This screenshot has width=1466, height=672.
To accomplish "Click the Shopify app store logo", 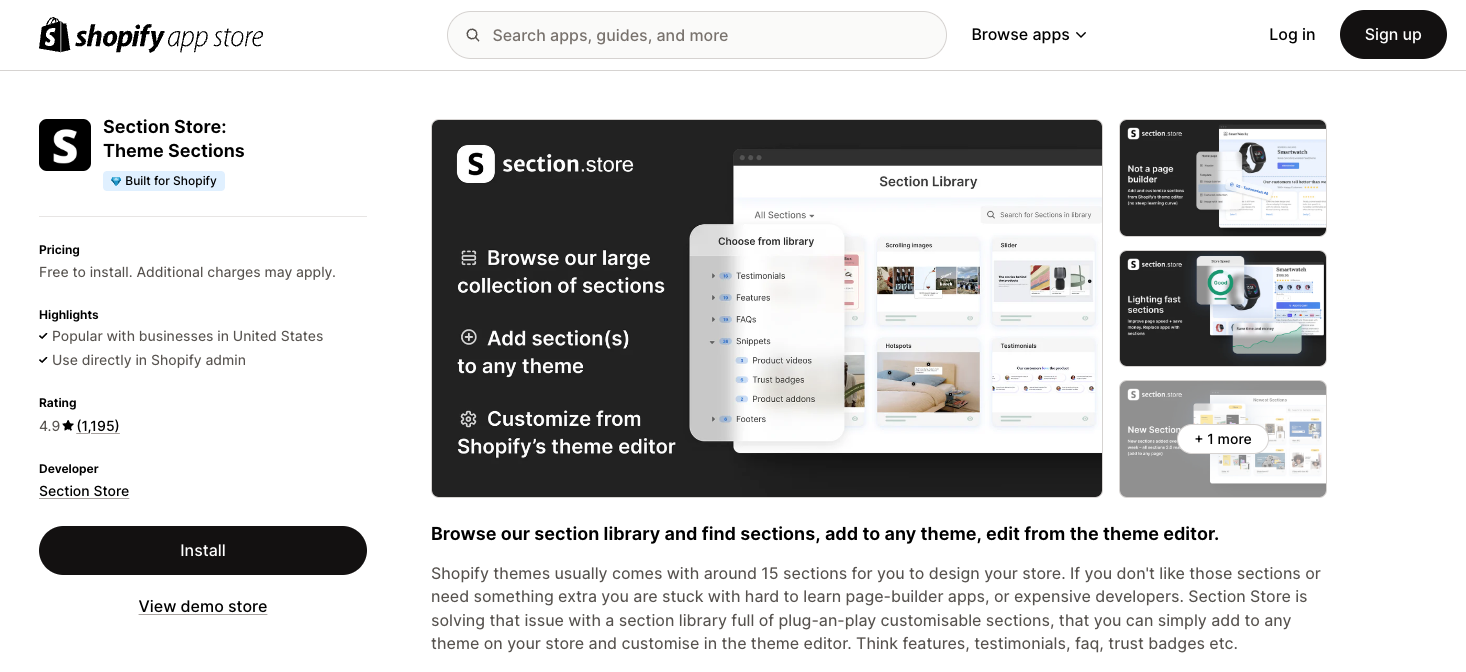I will click(151, 36).
